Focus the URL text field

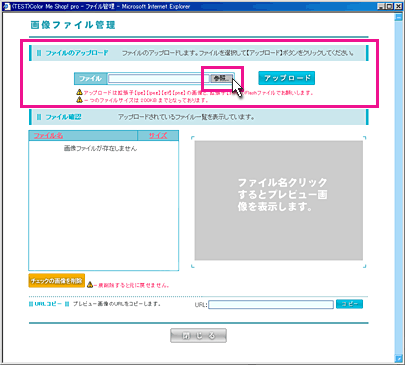click(271, 304)
